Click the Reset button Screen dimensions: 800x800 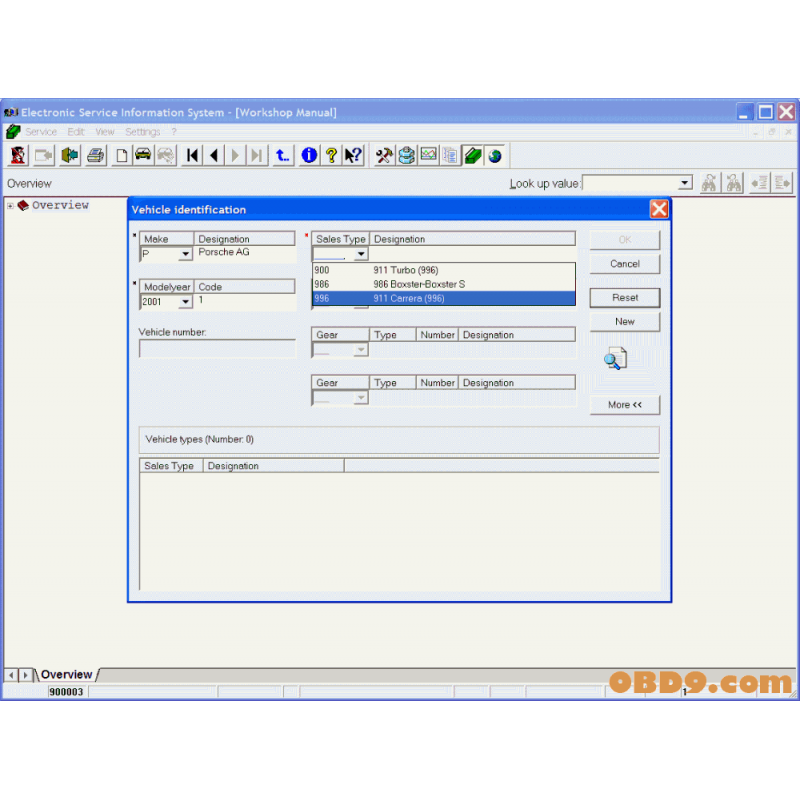[x=624, y=297]
